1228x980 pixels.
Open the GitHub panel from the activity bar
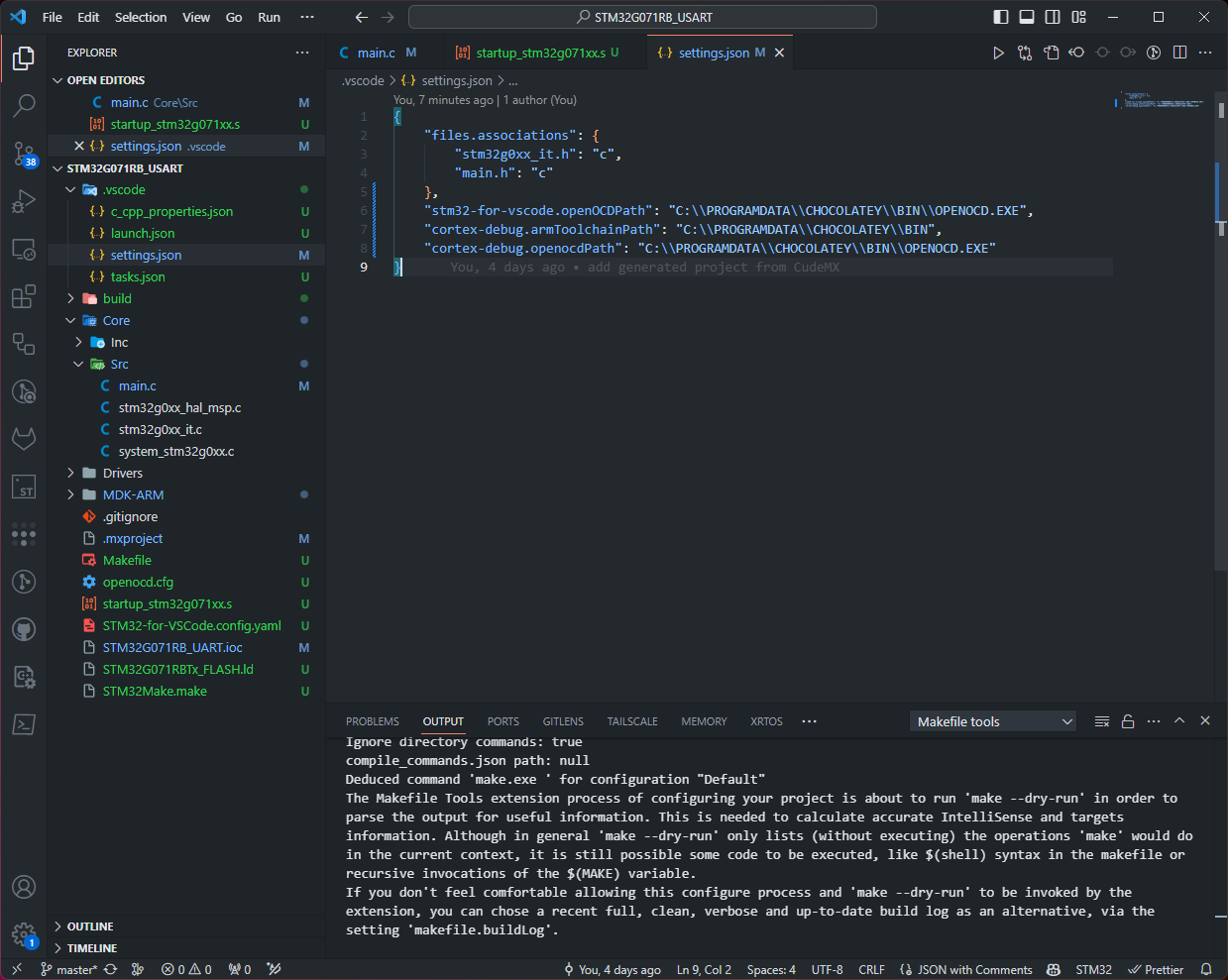(24, 629)
